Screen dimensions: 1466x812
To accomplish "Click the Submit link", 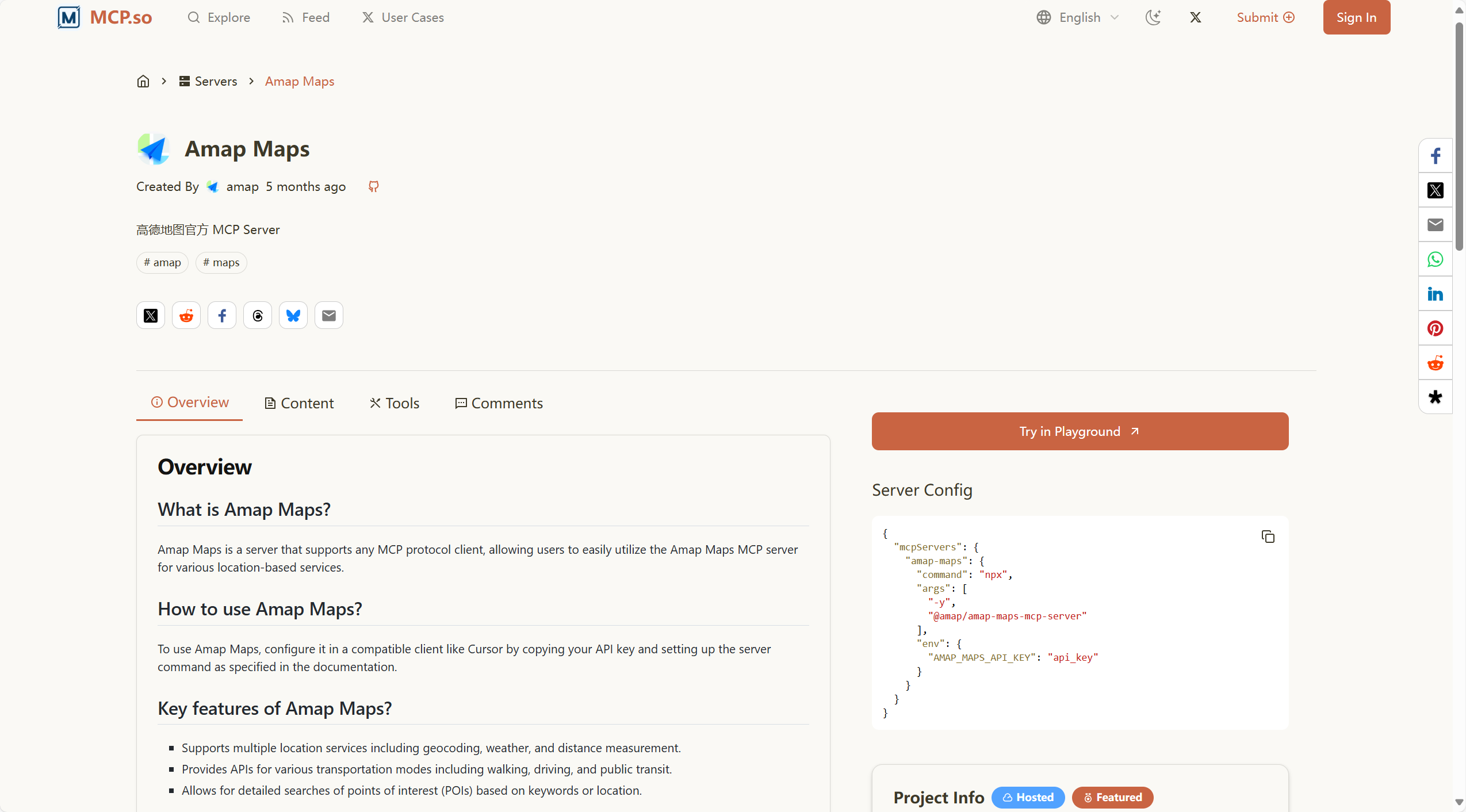I will (x=1265, y=17).
